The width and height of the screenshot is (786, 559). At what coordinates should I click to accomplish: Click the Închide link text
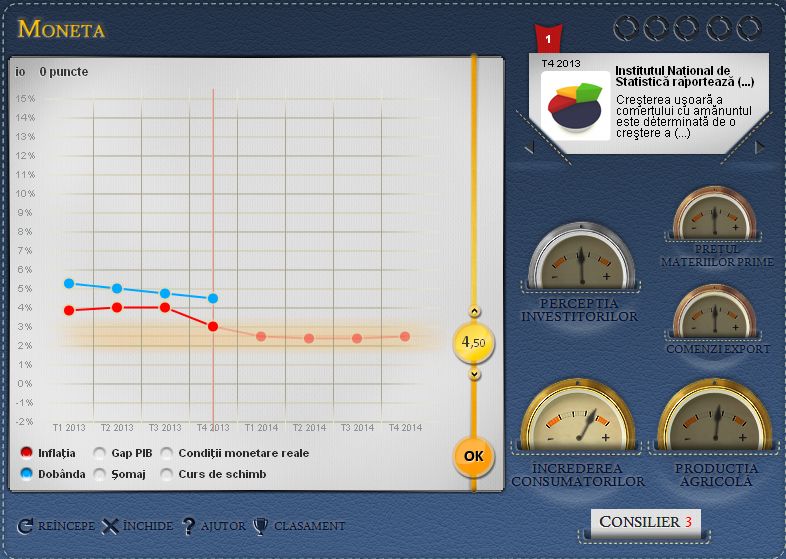148,526
